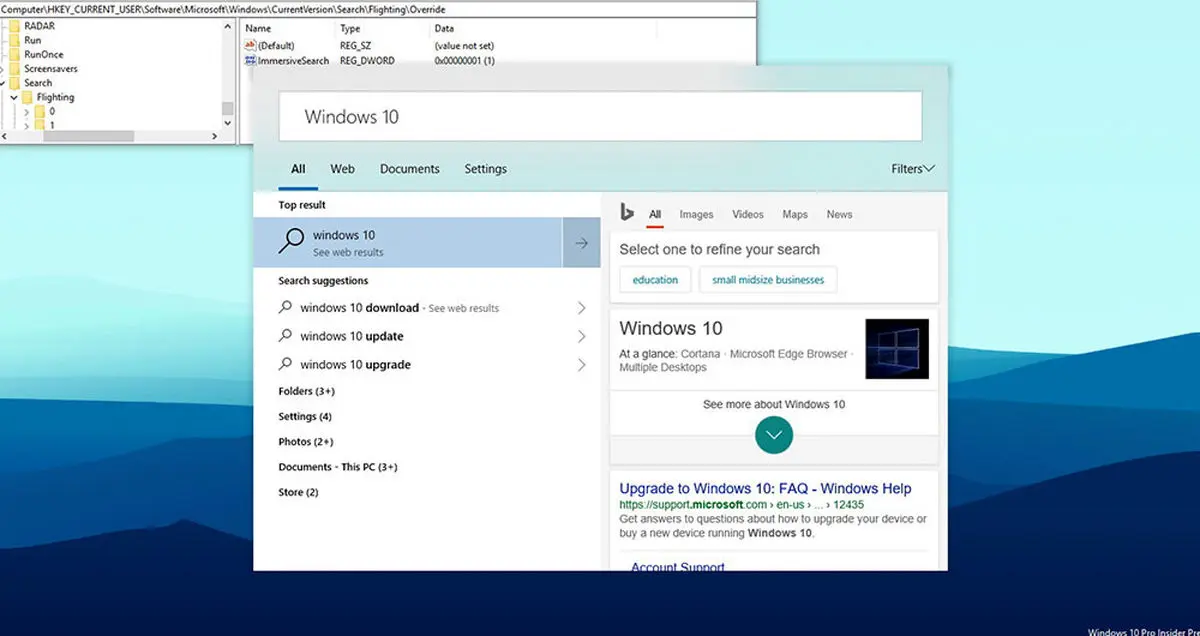The image size is (1200, 636).
Task: Switch to the Settings search tab
Action: click(485, 169)
